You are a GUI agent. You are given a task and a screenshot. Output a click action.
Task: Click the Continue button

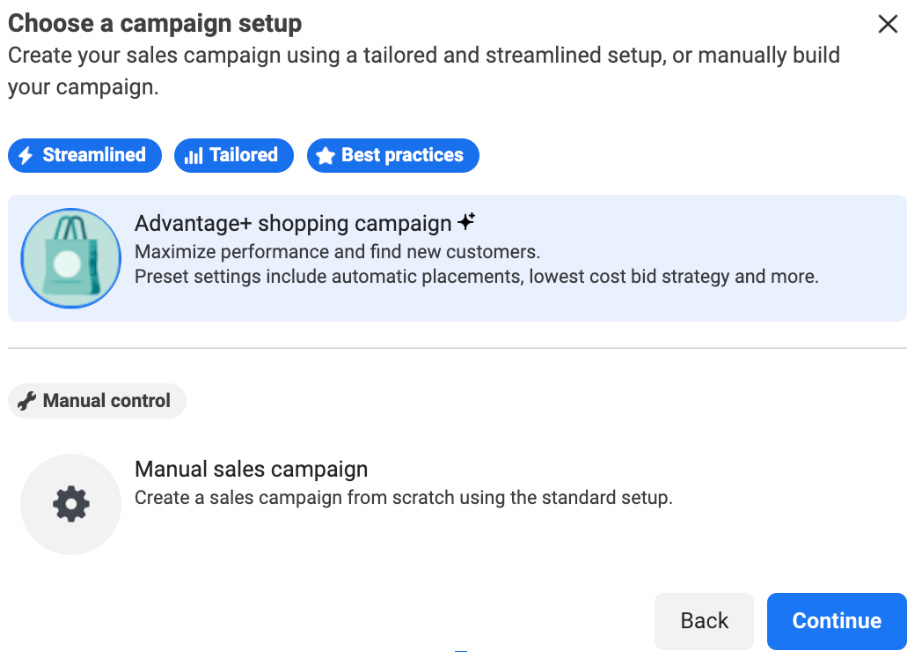coord(836,620)
